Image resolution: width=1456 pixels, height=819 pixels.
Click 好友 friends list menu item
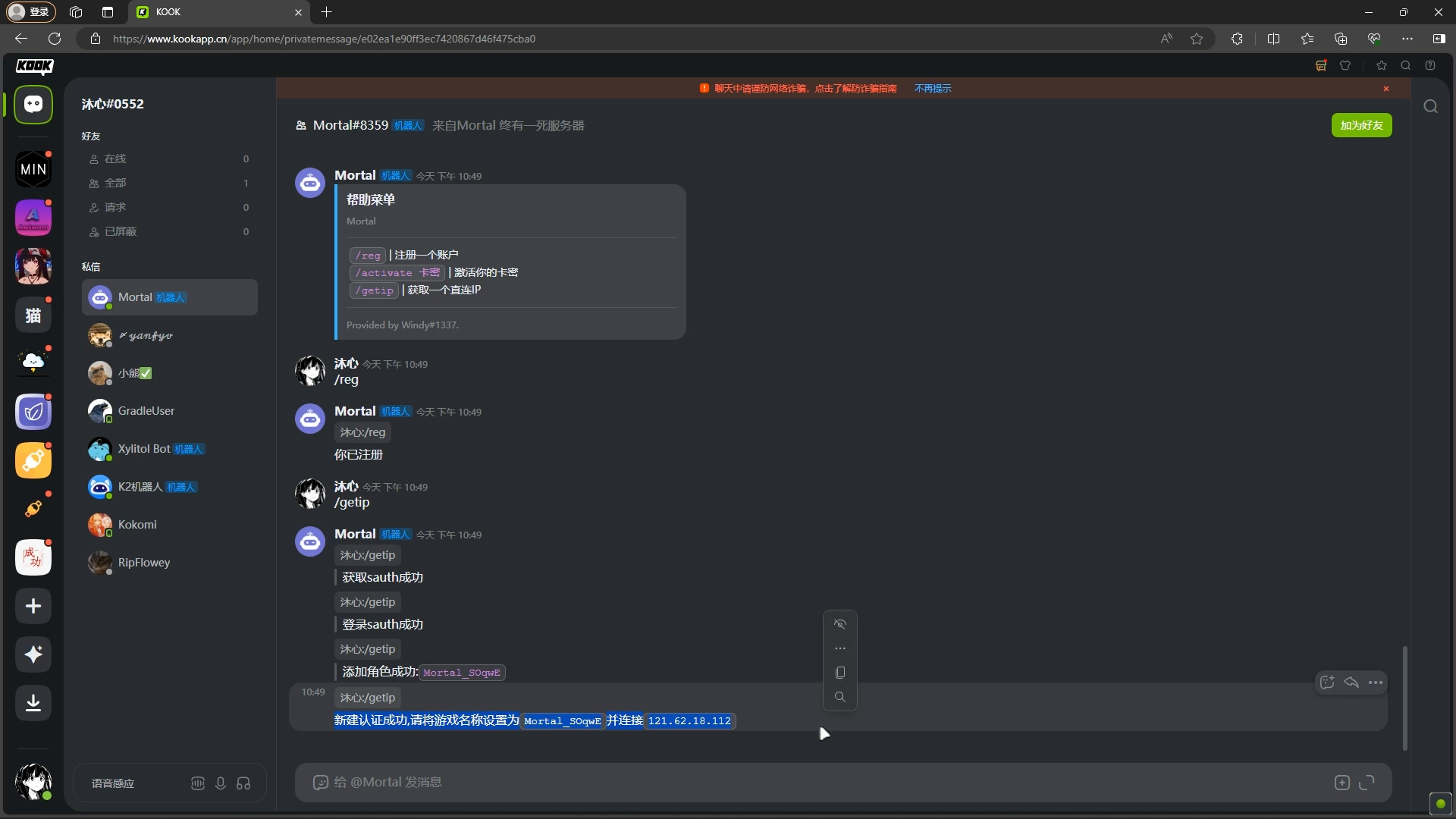tap(91, 136)
